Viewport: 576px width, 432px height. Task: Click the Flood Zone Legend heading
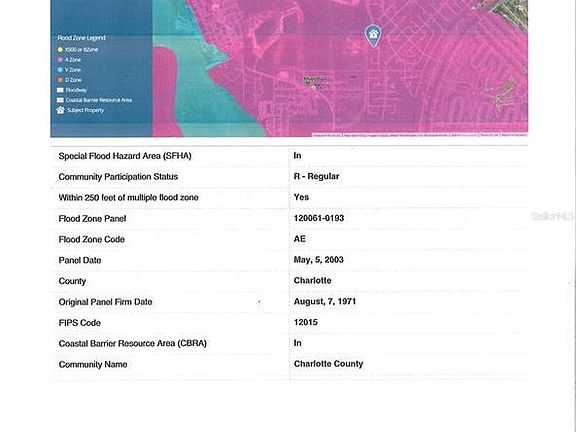81,38
